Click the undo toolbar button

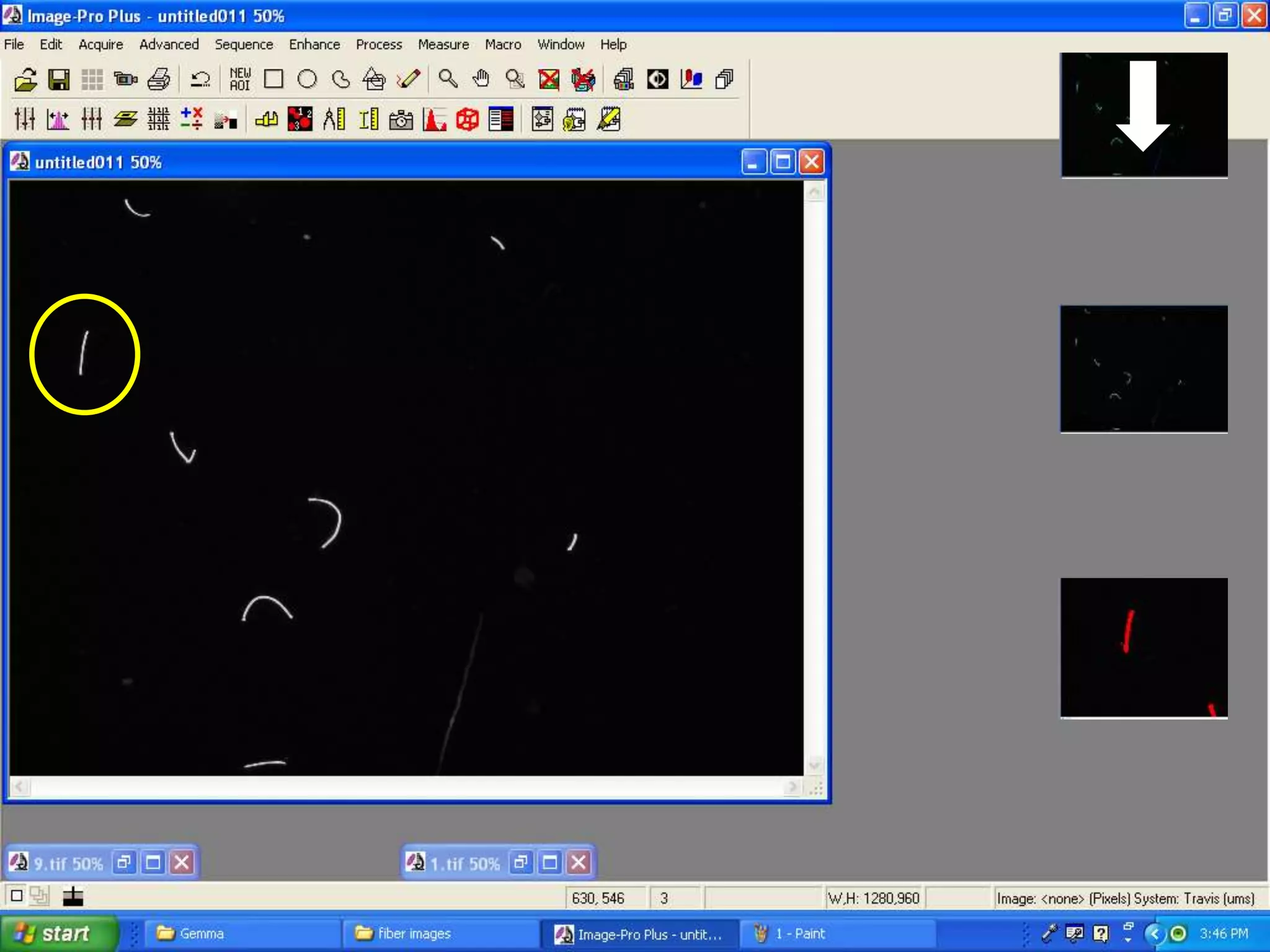(x=200, y=79)
